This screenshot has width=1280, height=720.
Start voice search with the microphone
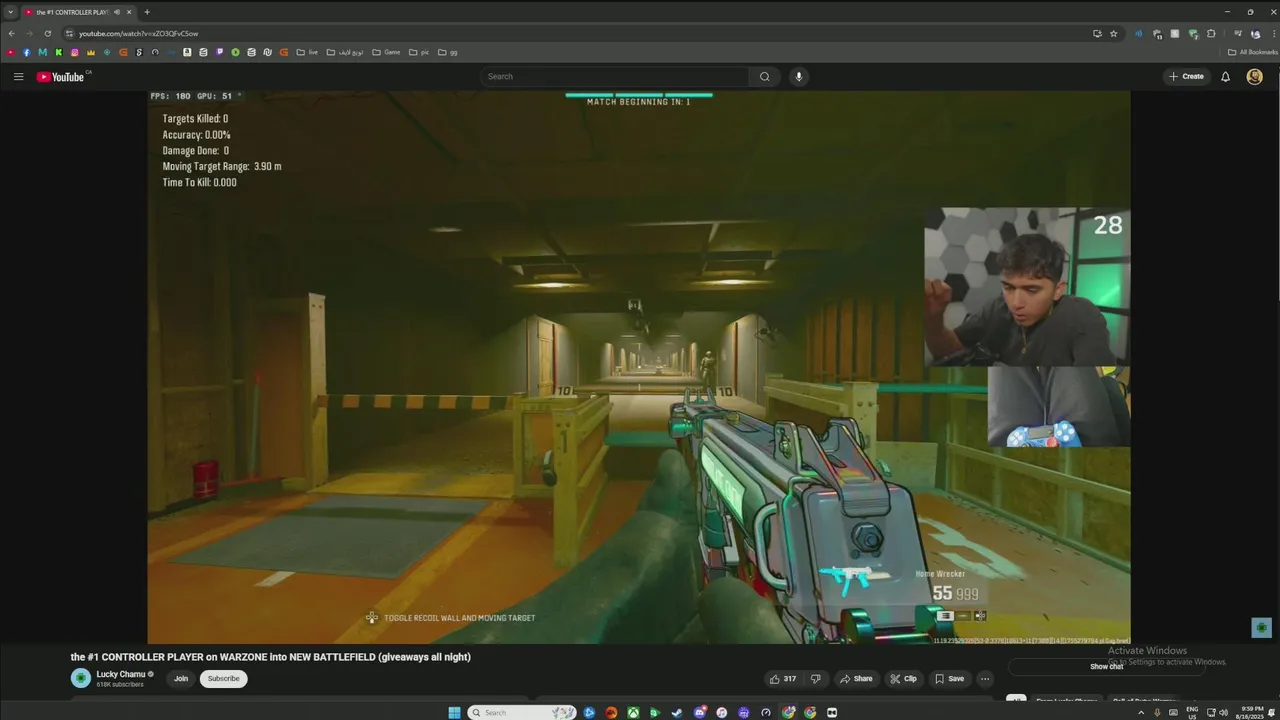tap(798, 77)
